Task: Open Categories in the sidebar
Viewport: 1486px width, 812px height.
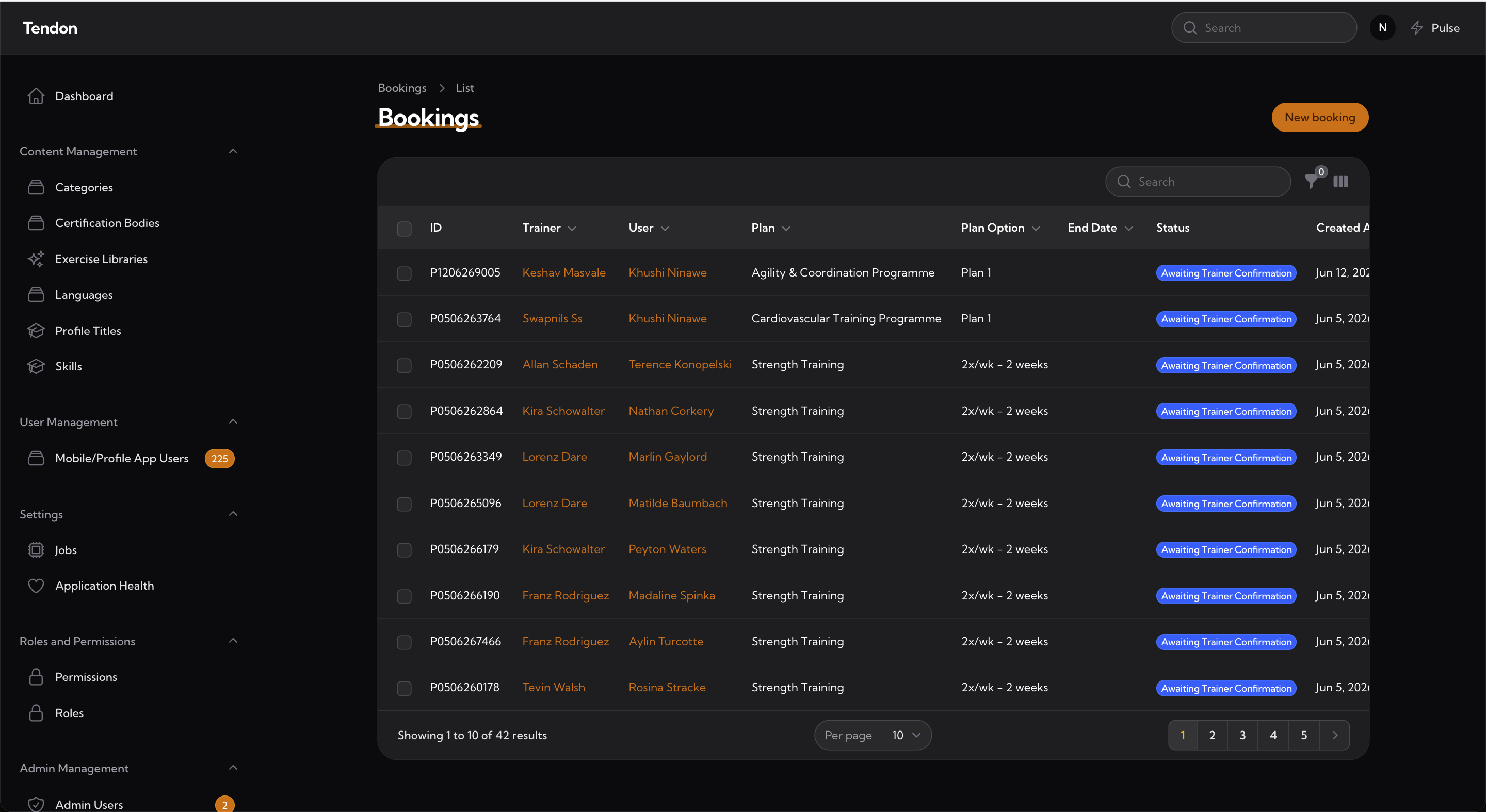Action: (x=84, y=187)
